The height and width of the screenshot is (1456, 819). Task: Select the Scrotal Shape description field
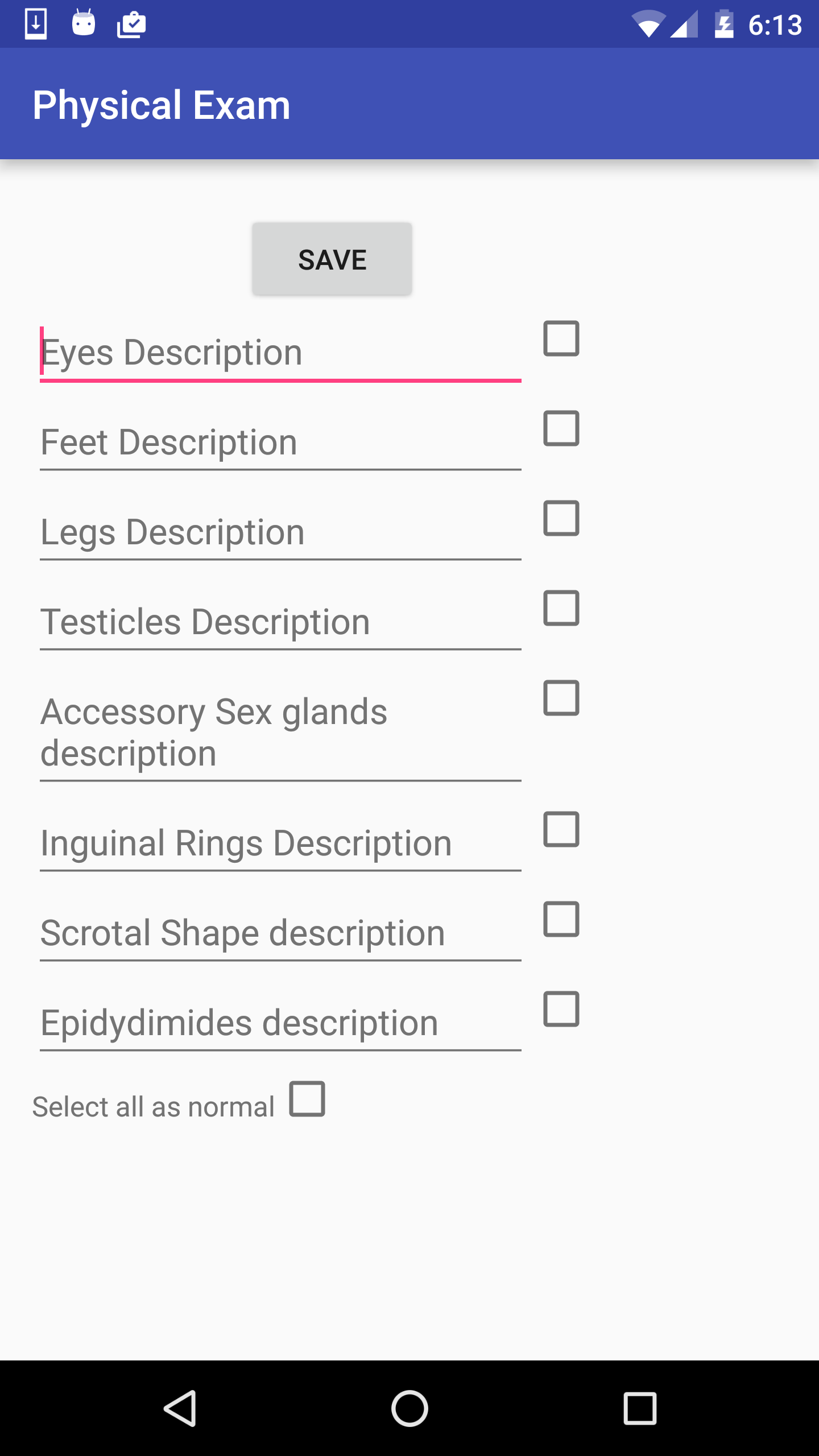[x=280, y=933]
